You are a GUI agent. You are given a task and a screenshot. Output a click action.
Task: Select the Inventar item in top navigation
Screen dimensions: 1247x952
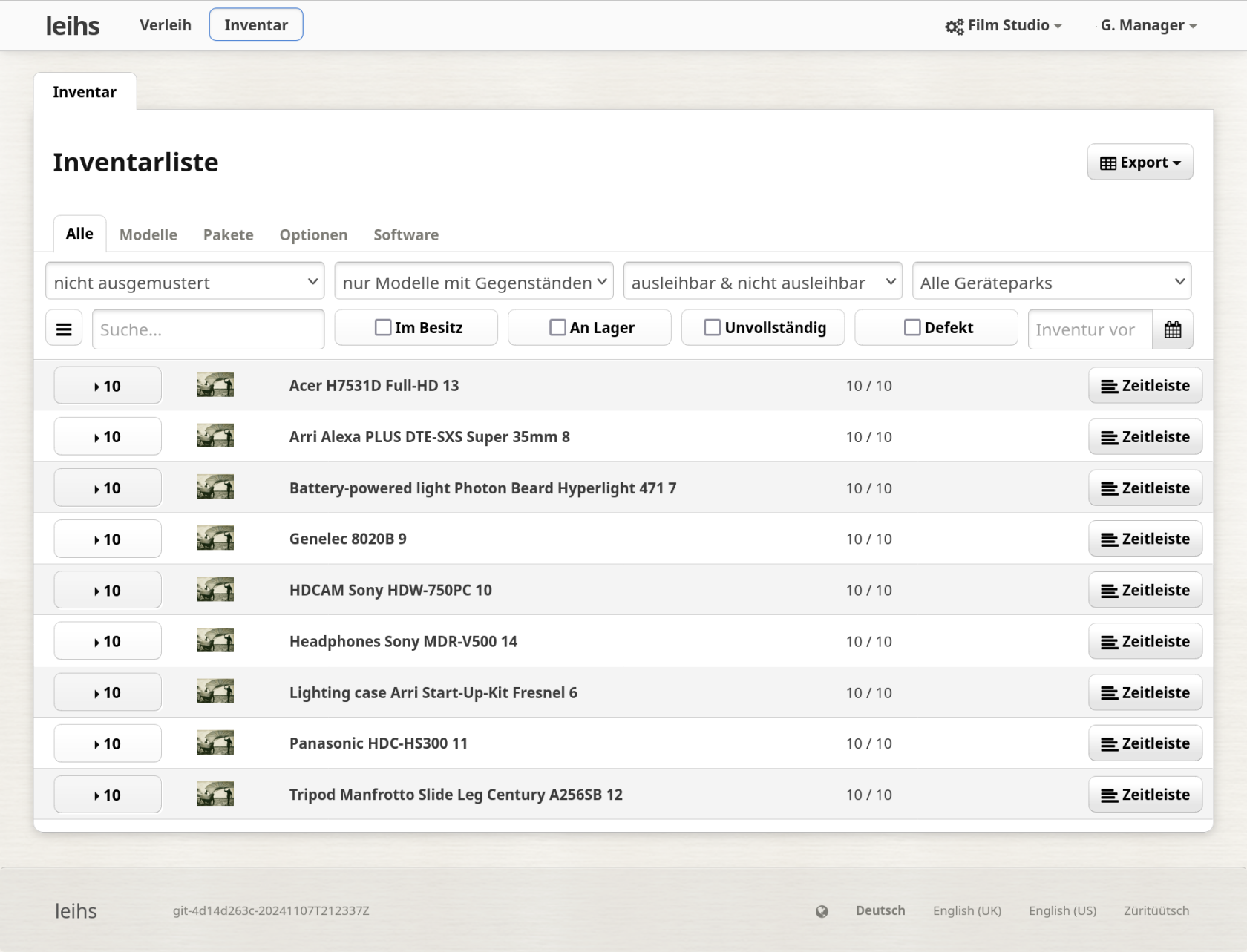pos(256,25)
